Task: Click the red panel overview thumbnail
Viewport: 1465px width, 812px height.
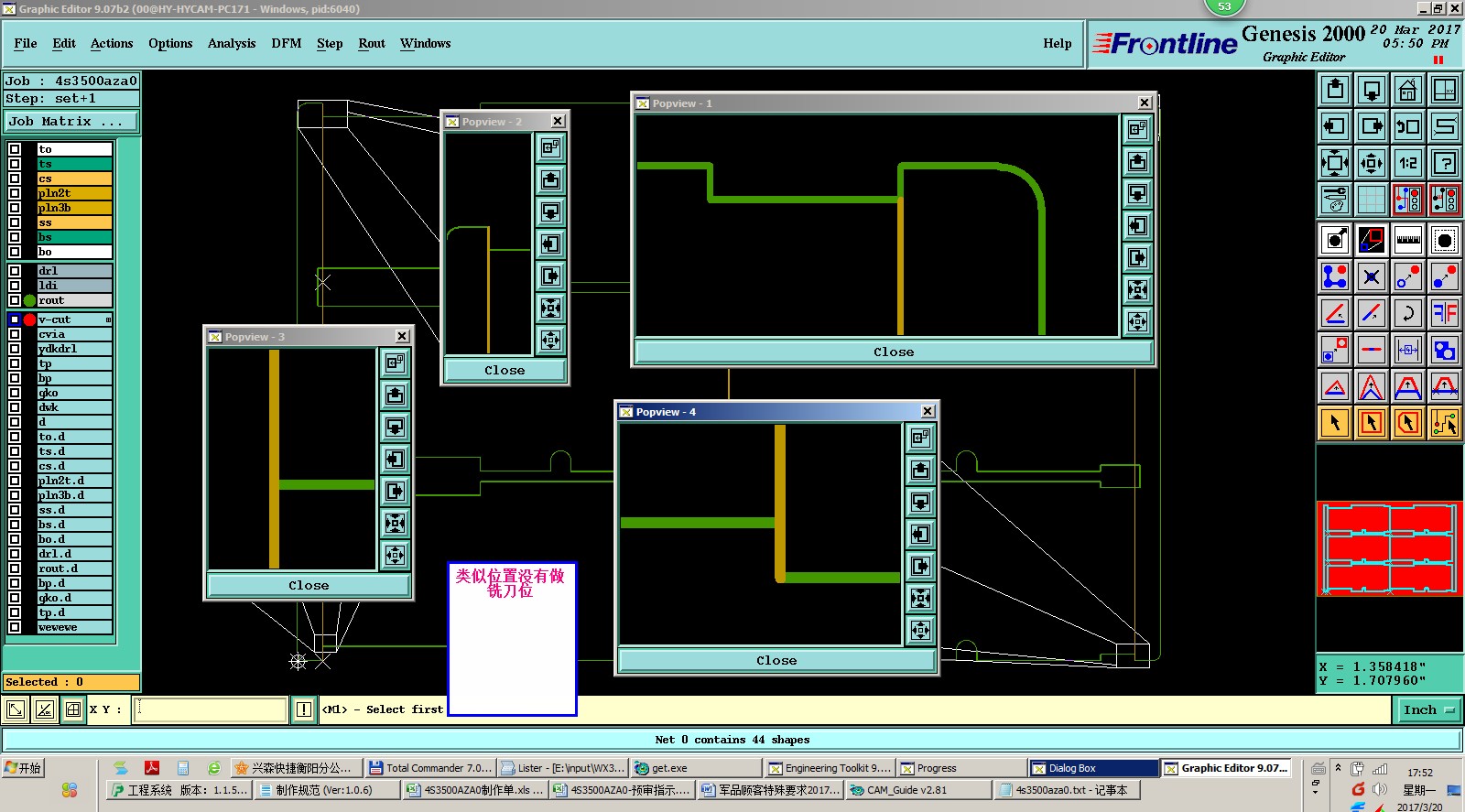Action: point(1389,548)
